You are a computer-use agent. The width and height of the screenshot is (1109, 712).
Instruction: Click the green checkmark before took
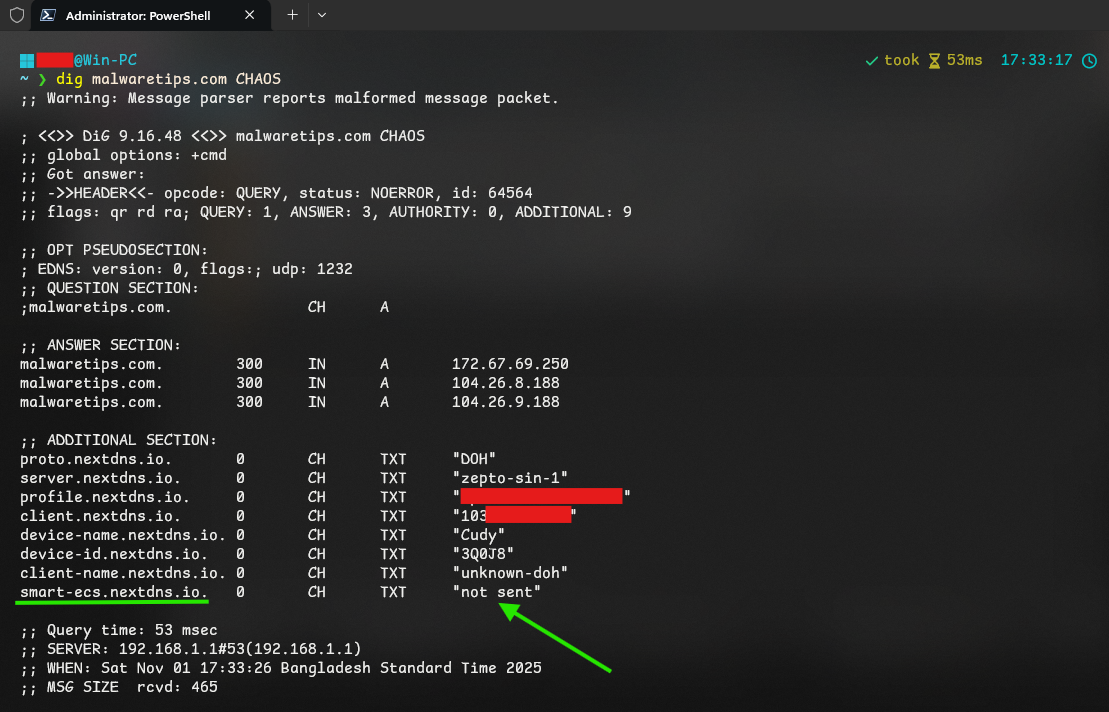(x=871, y=61)
